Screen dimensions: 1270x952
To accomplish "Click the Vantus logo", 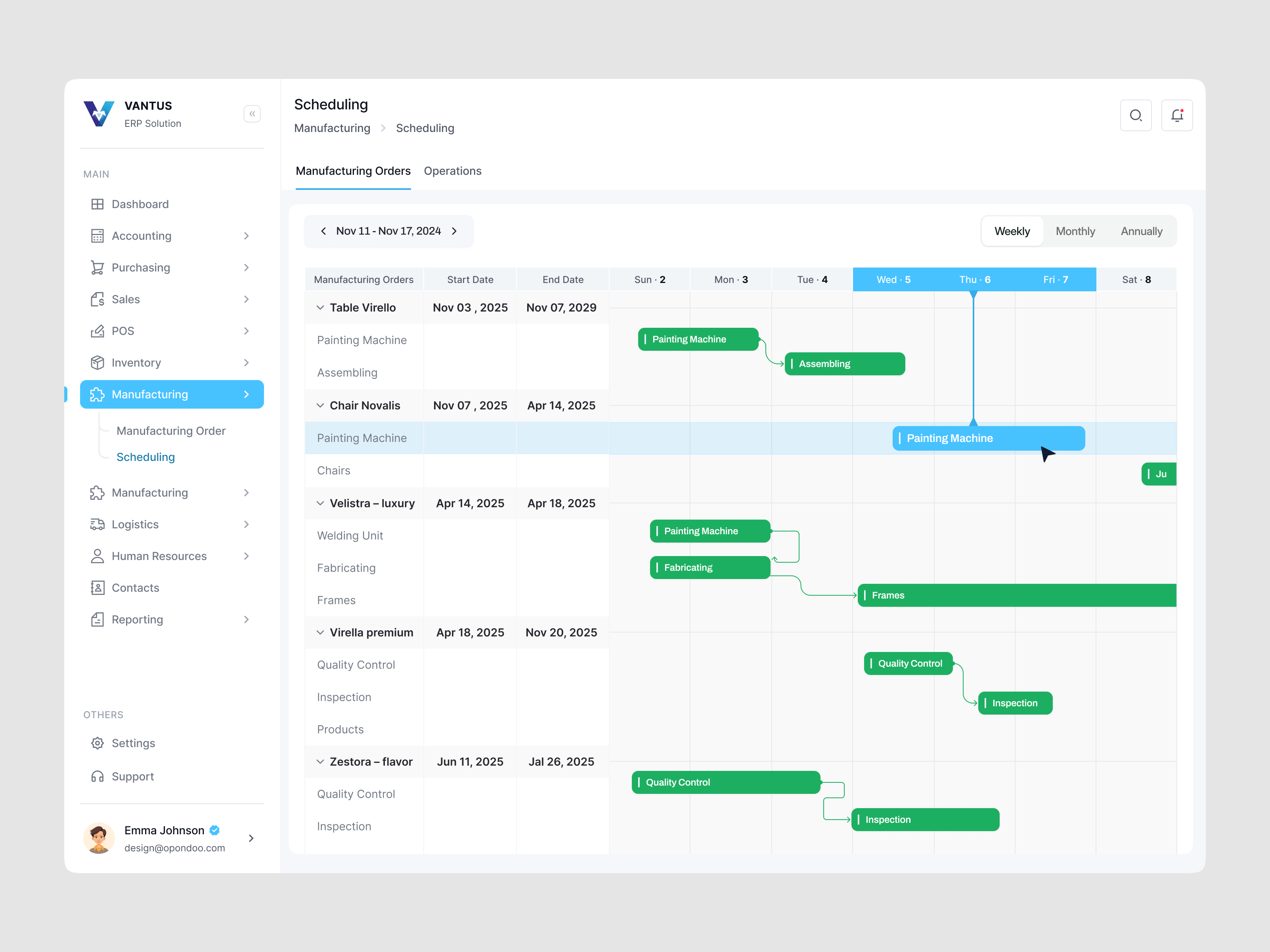I will click(x=99, y=114).
